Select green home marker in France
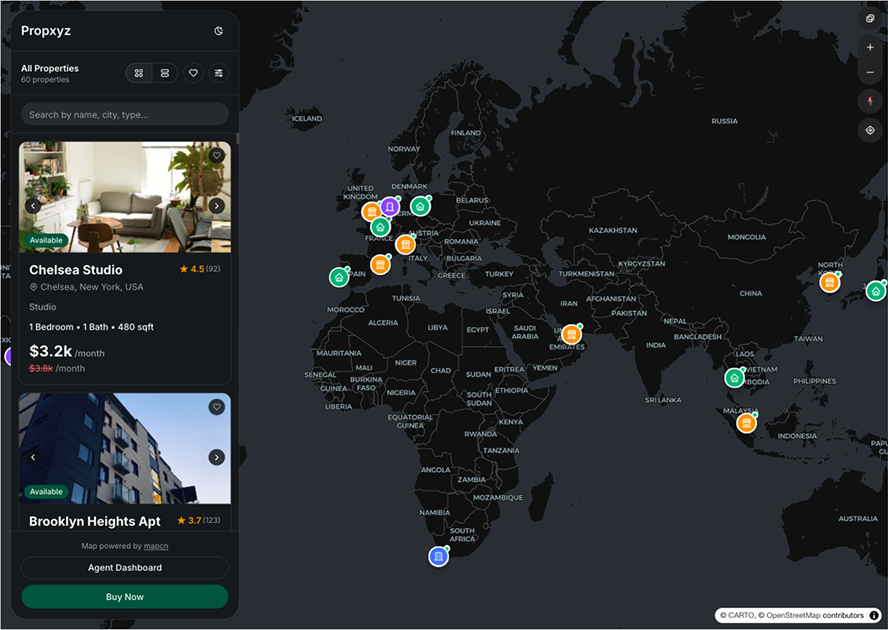 (x=381, y=227)
